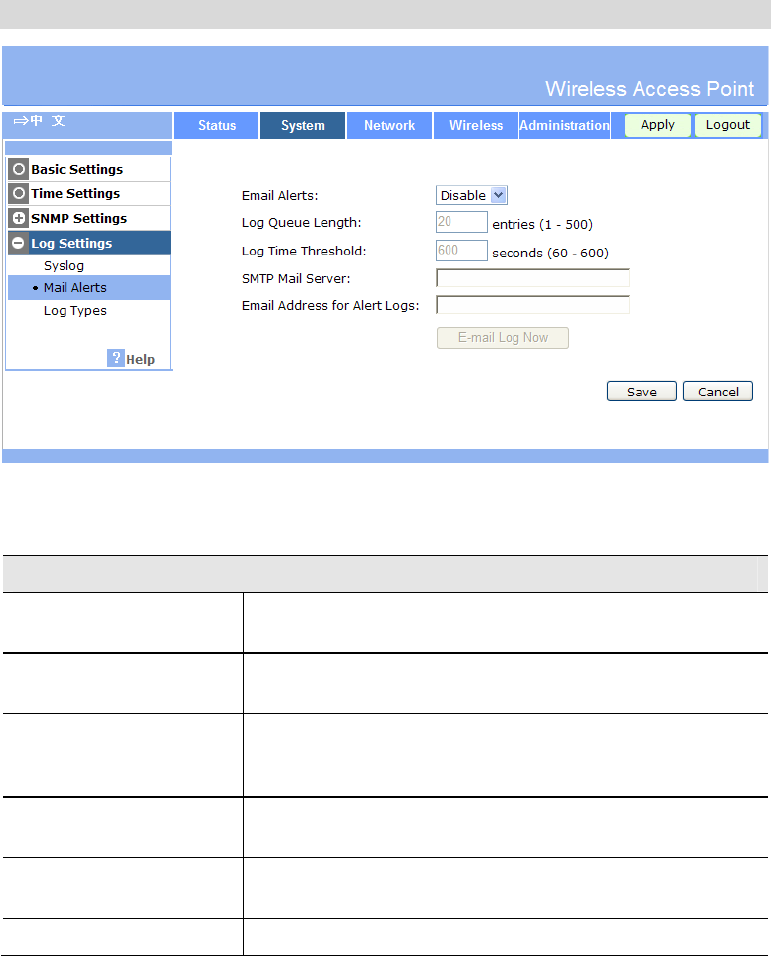
Task: Open the Administration tab
Action: 564,126
